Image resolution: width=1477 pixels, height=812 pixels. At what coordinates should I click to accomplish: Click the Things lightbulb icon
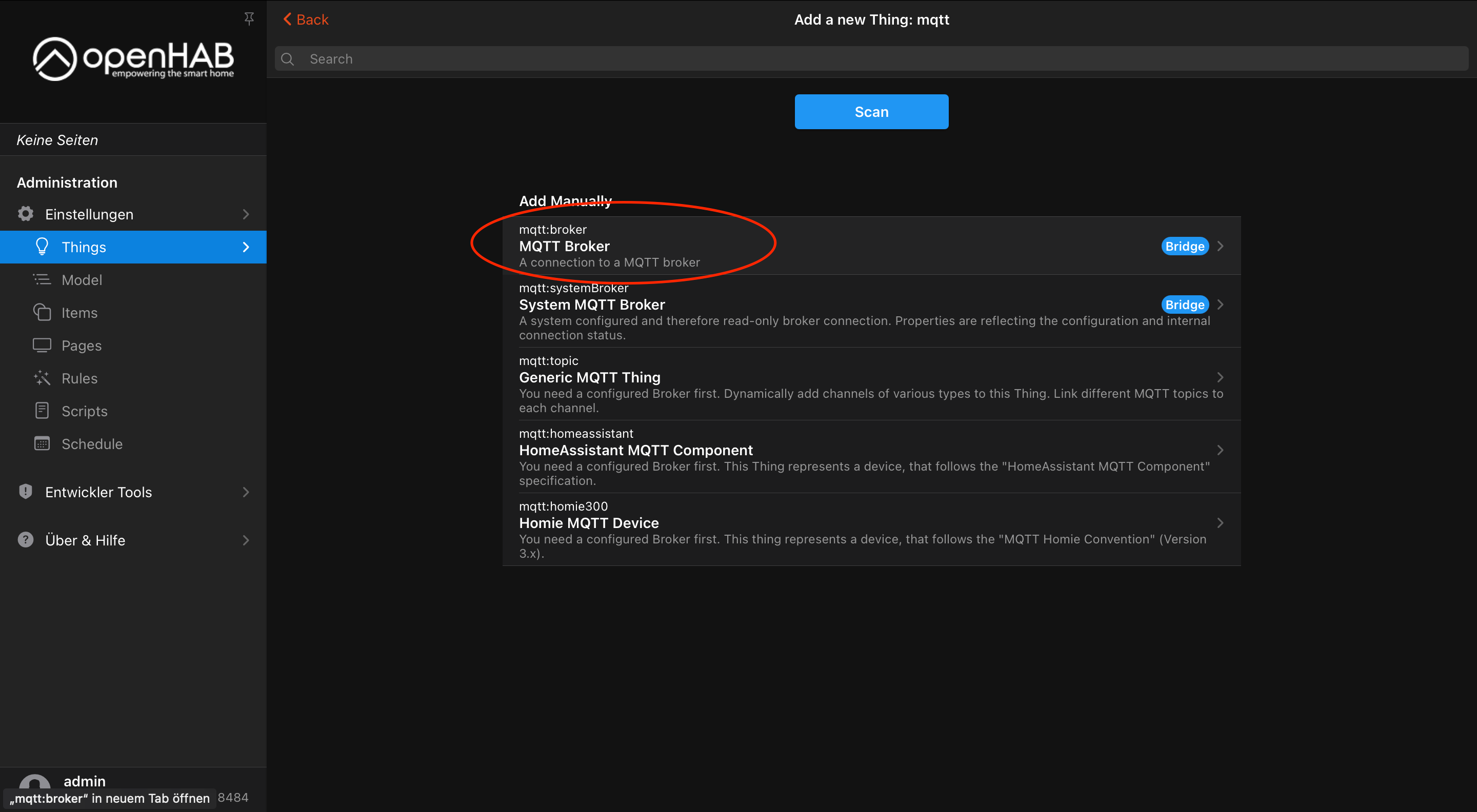pyautogui.click(x=42, y=247)
